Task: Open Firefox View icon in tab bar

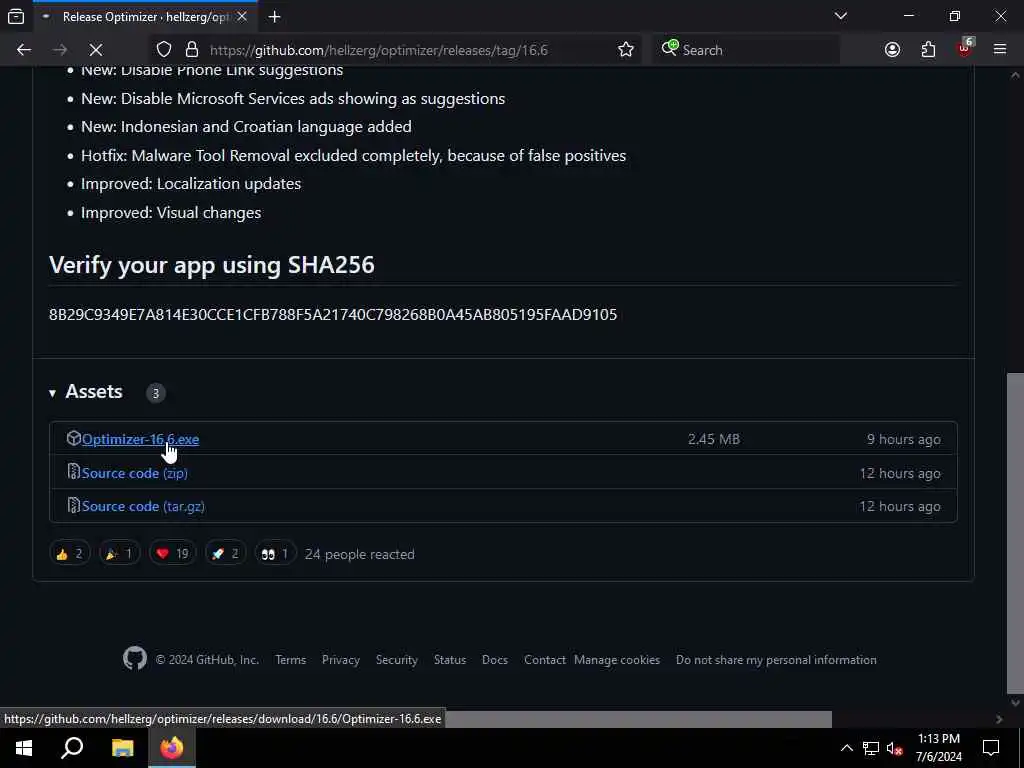Action: (16, 16)
